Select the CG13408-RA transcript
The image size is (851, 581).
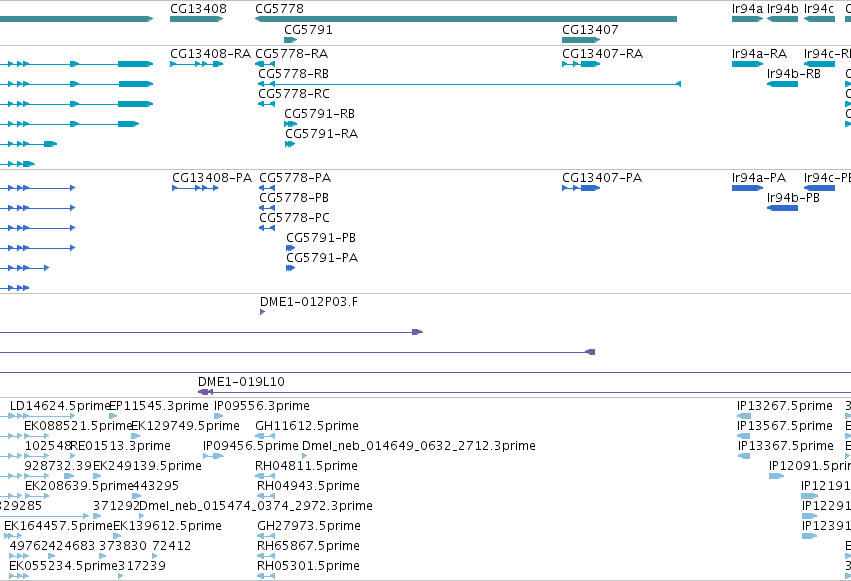[x=196, y=64]
